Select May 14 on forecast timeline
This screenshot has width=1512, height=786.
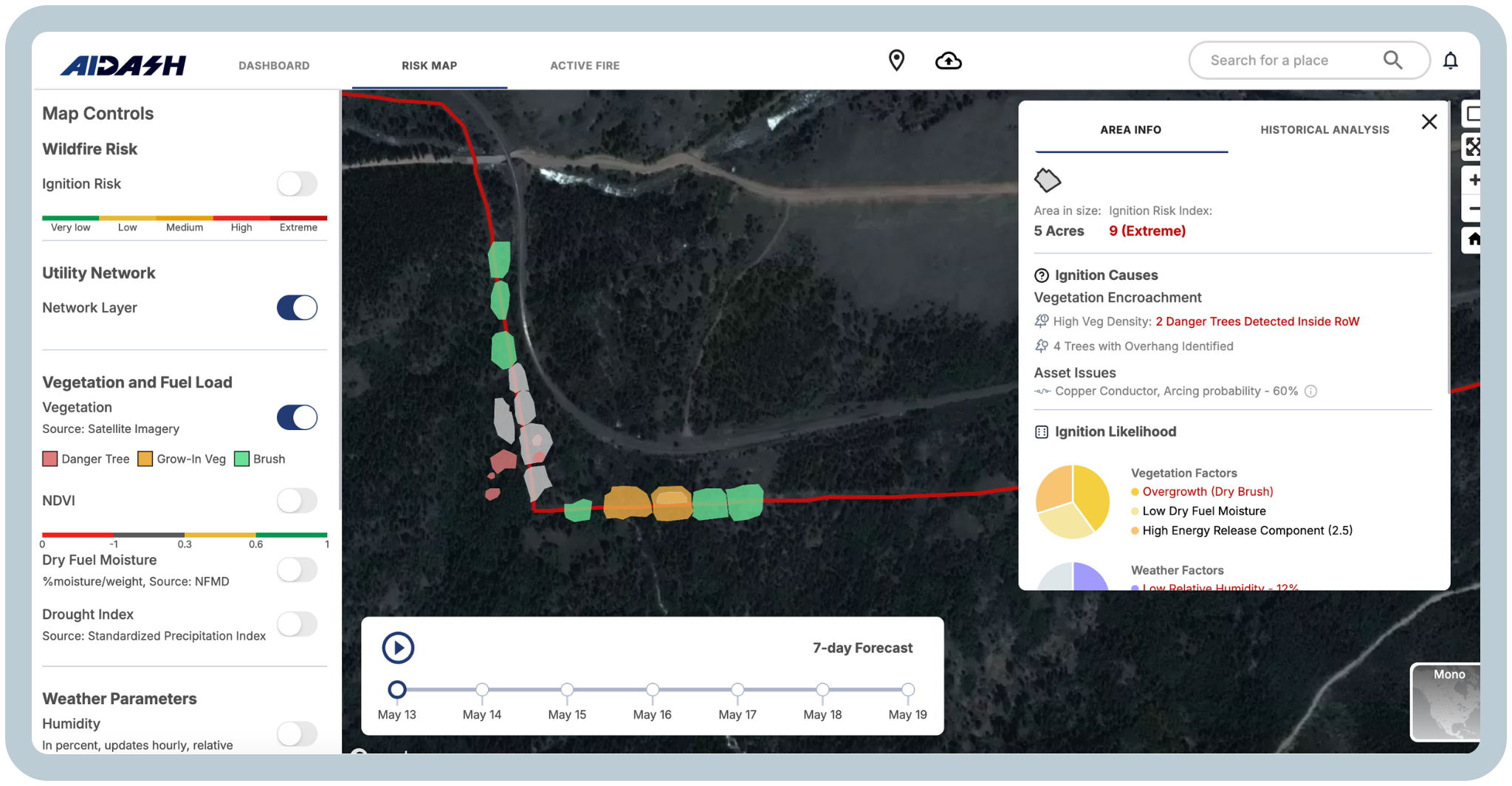482,690
